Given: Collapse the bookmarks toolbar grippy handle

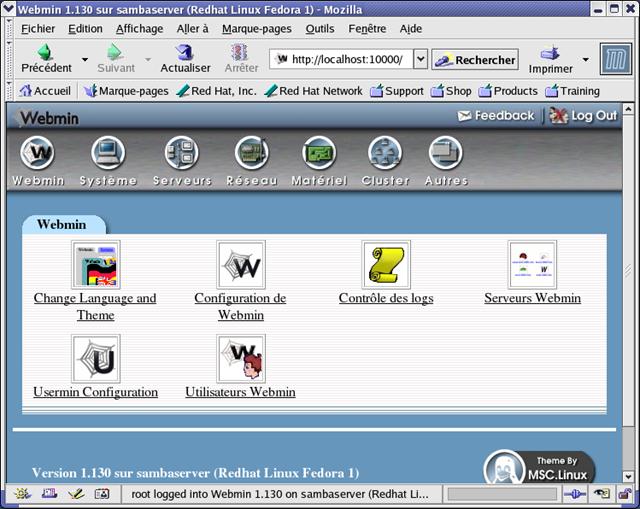Looking at the screenshot, I should (x=10, y=91).
